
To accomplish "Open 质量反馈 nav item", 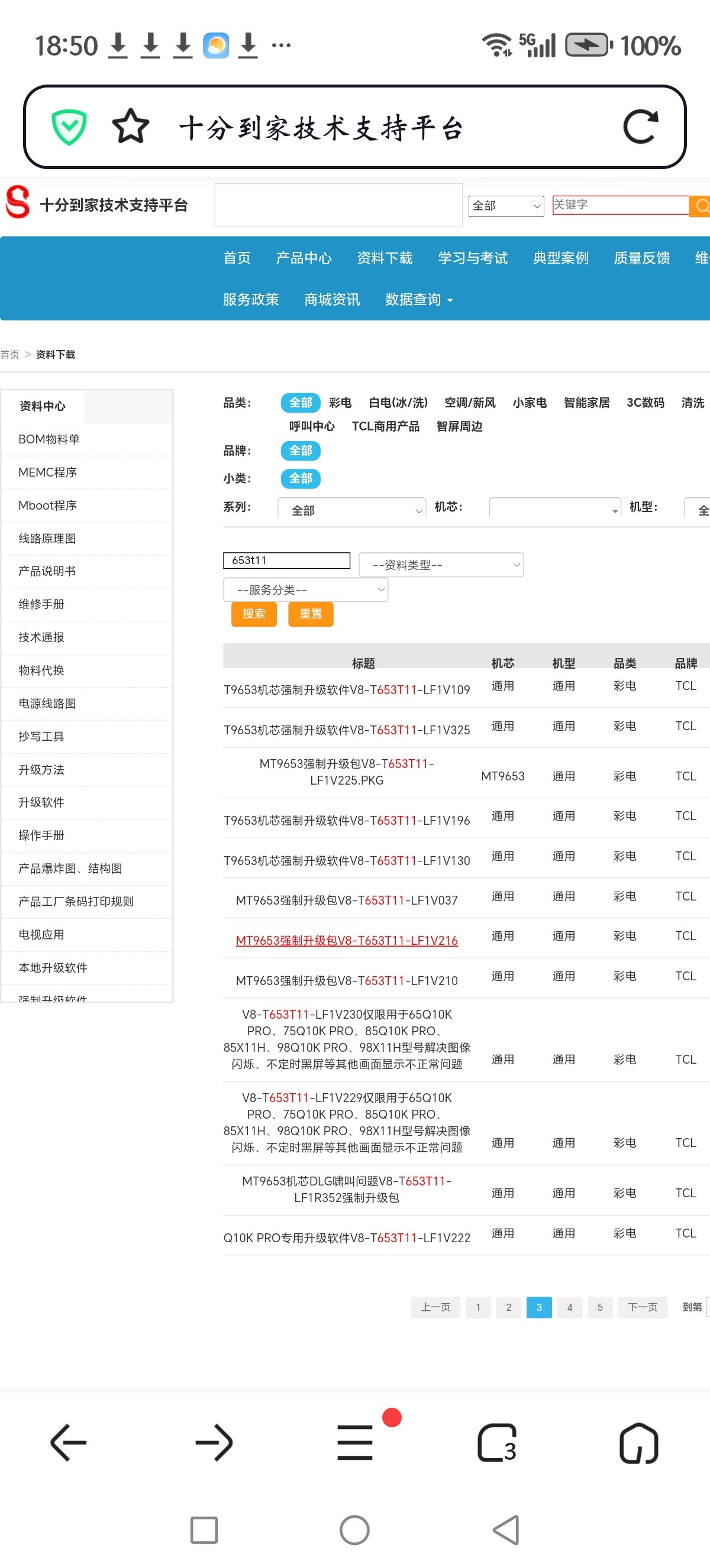I will 642,258.
